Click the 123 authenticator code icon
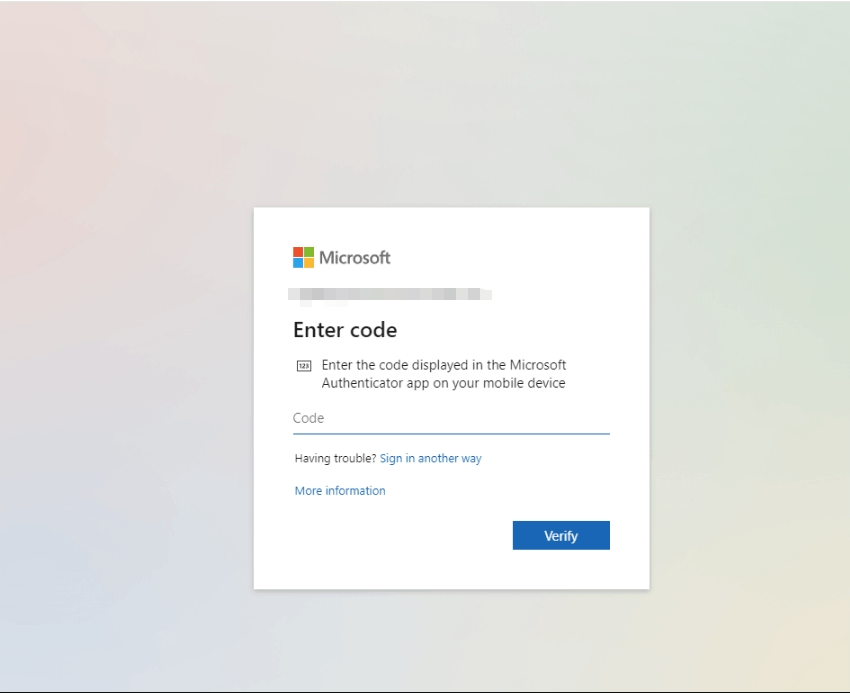 coord(304,366)
